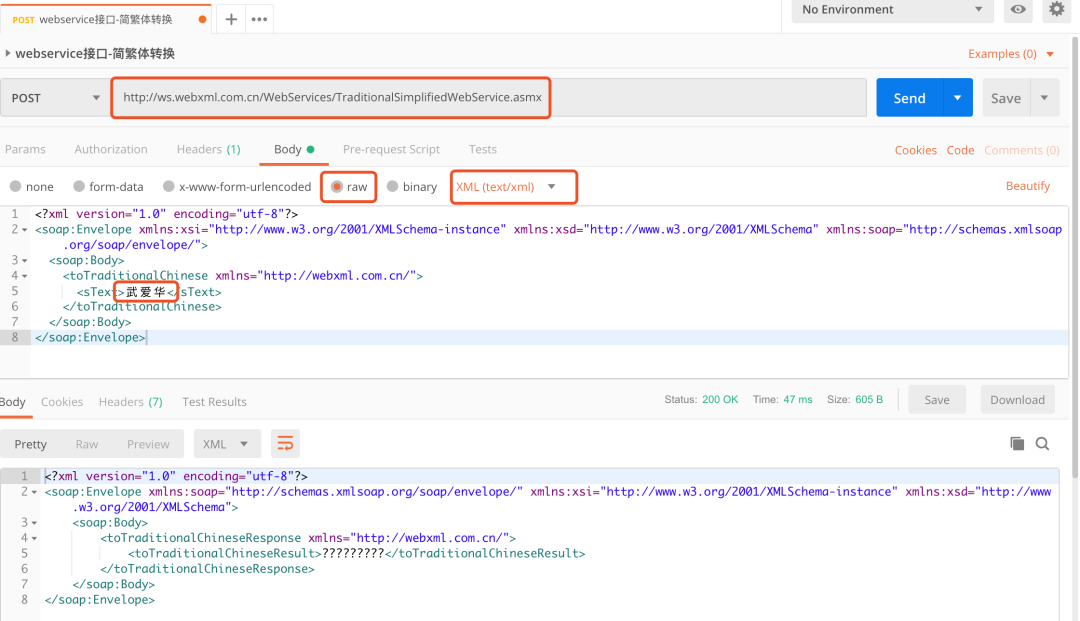Open the Tests tab
1080x621 pixels.
click(x=483, y=149)
